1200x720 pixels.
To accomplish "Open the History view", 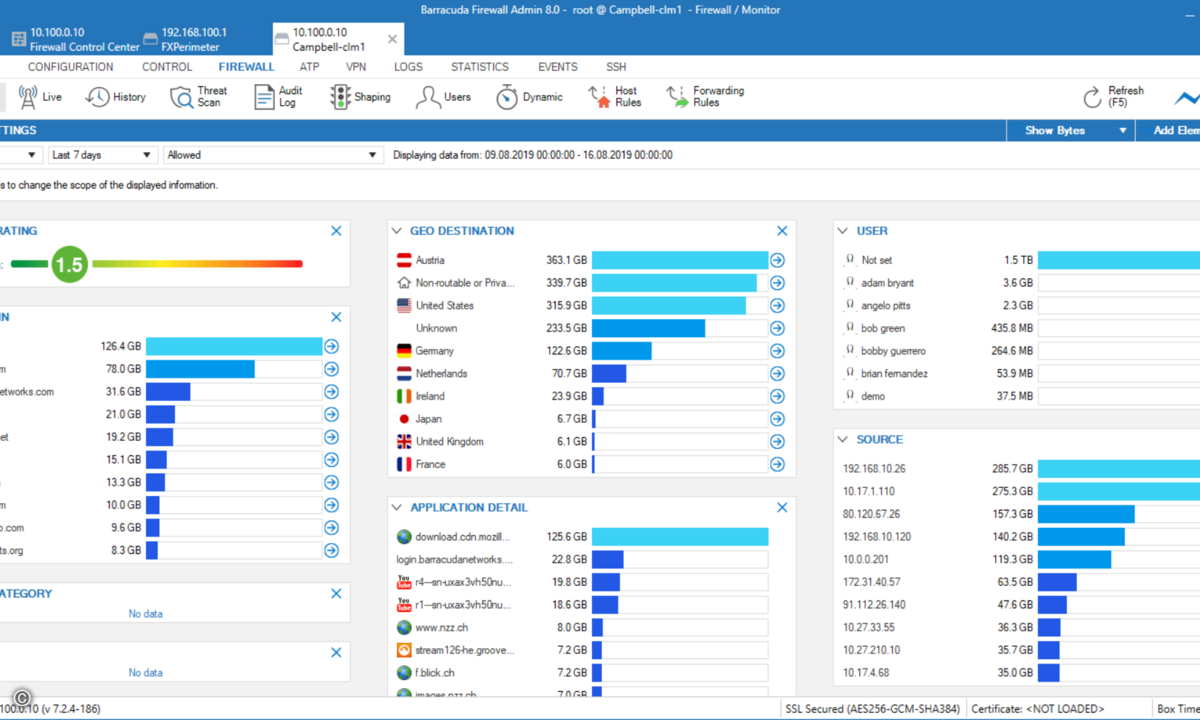I will tap(116, 97).
